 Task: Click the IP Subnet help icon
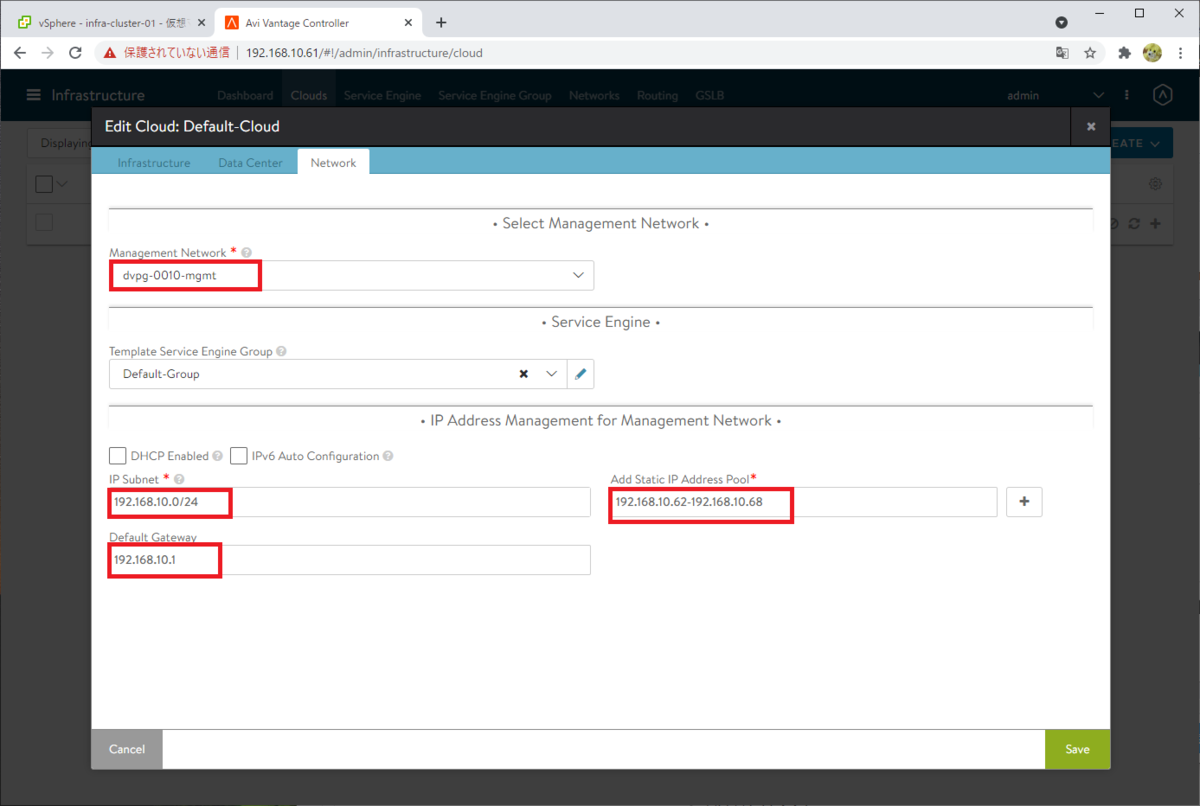179,479
